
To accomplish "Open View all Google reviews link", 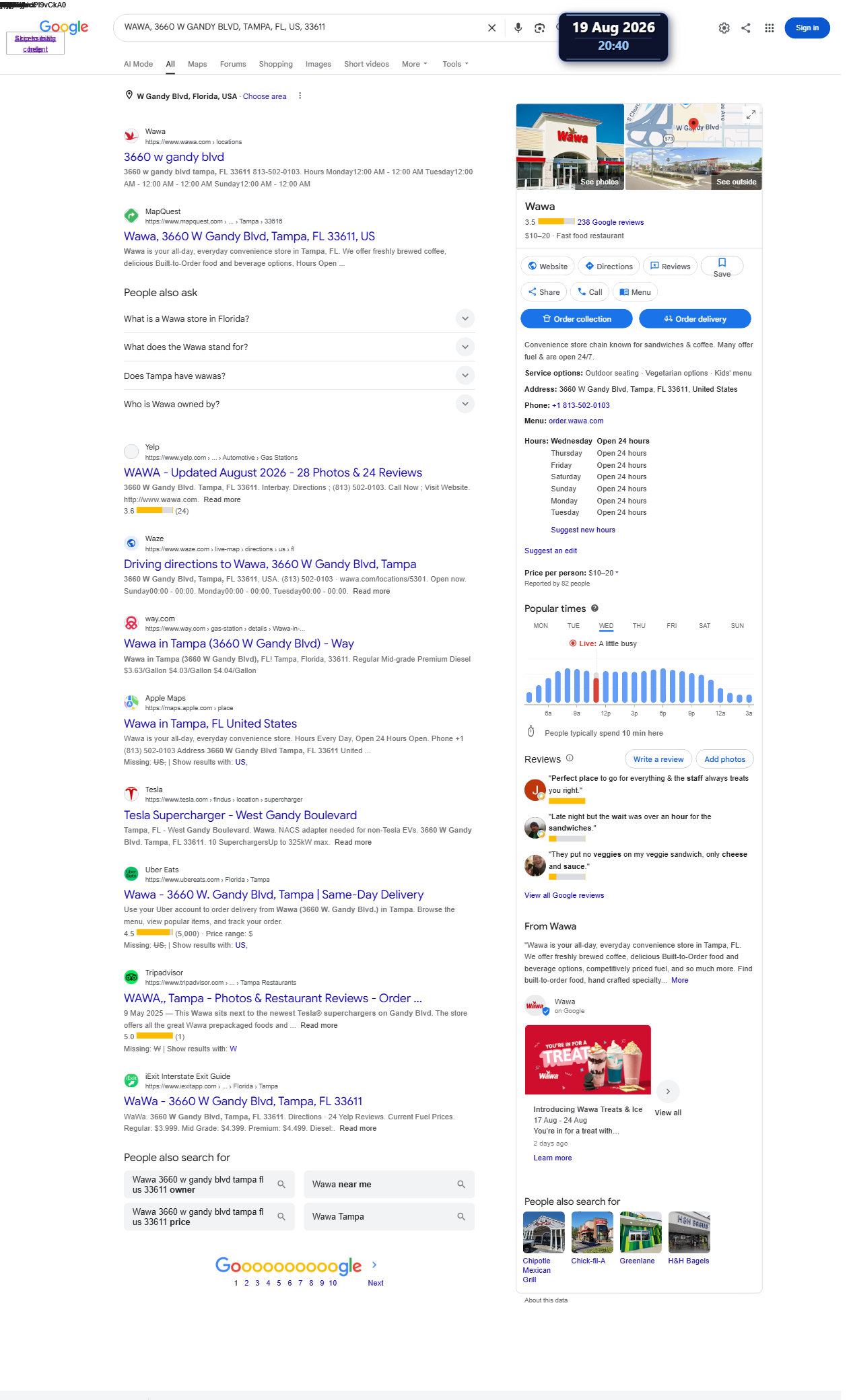I will coord(564,895).
